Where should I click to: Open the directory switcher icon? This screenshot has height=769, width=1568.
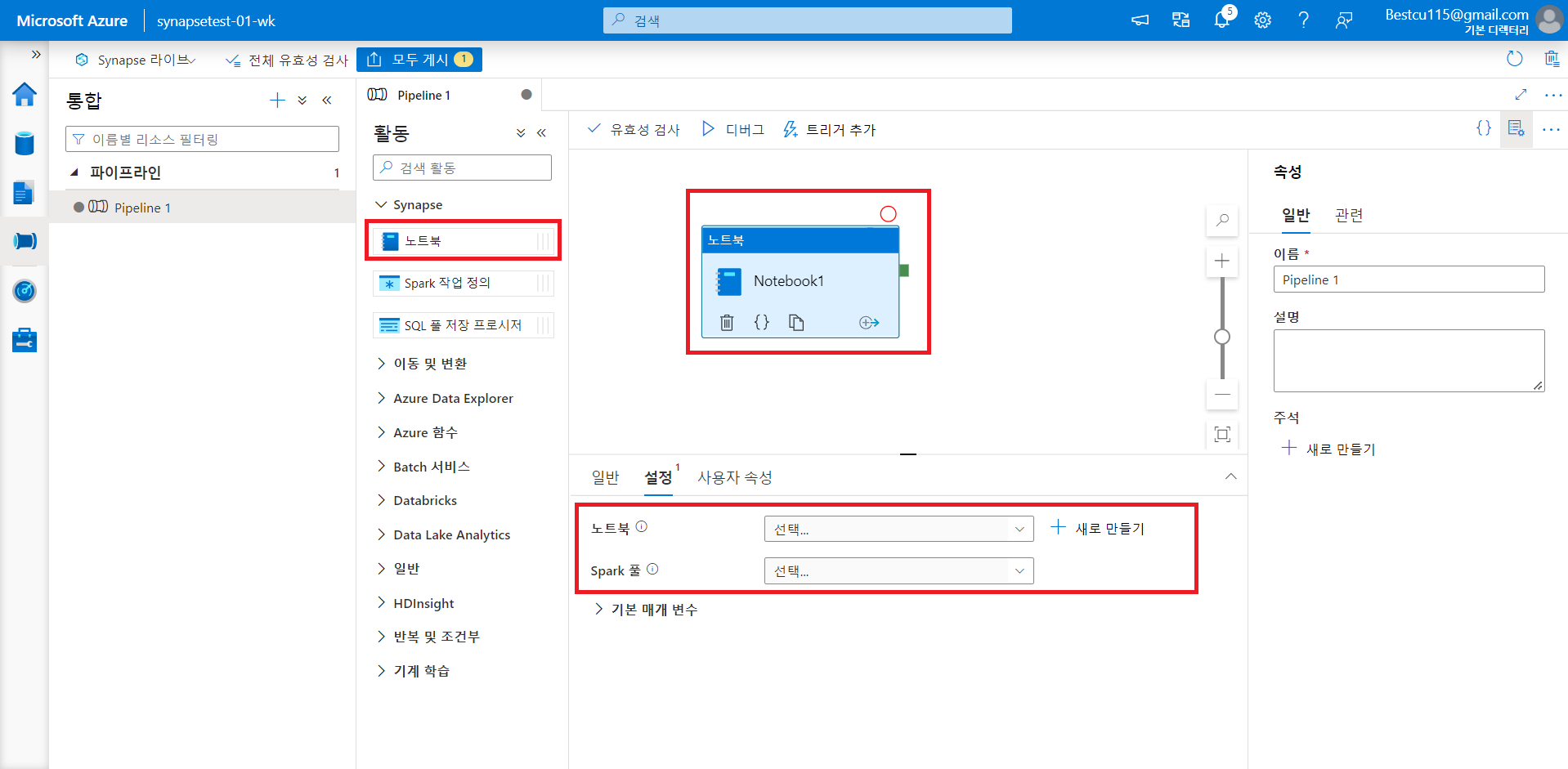click(x=1180, y=20)
